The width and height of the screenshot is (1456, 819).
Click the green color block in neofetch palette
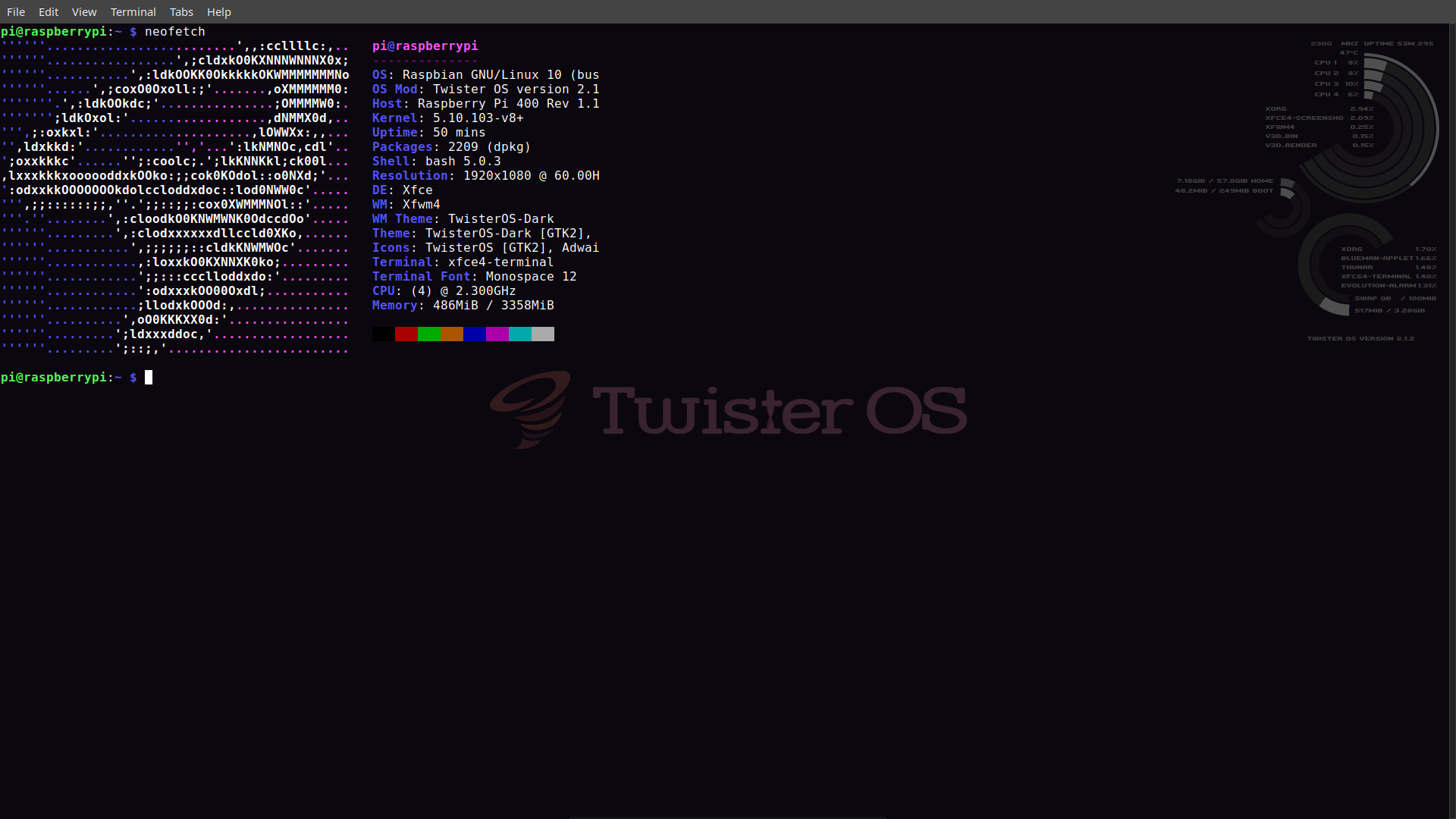429,334
